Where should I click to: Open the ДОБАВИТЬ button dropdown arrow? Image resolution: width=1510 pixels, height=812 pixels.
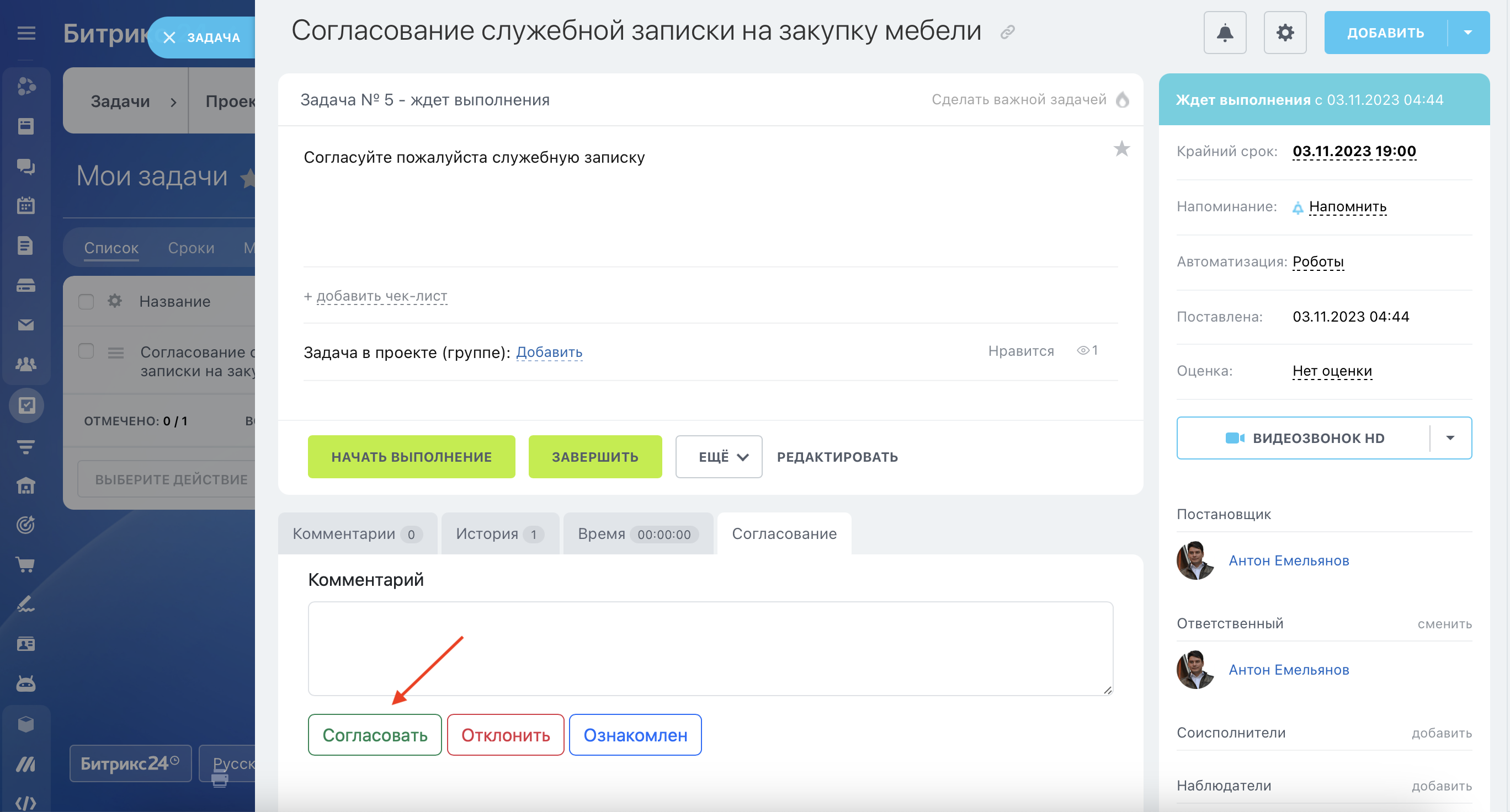pyautogui.click(x=1467, y=33)
